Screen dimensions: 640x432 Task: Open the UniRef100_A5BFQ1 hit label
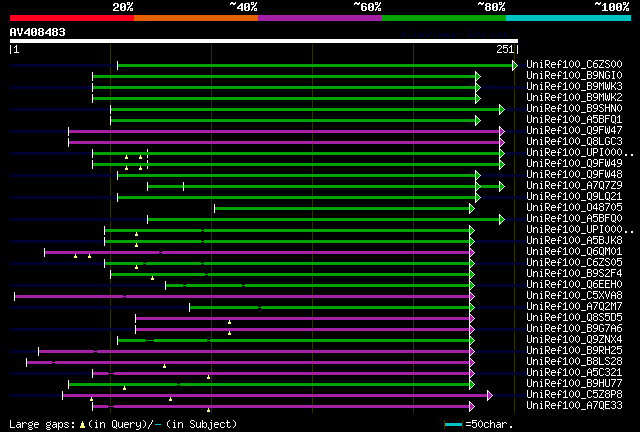574,119
